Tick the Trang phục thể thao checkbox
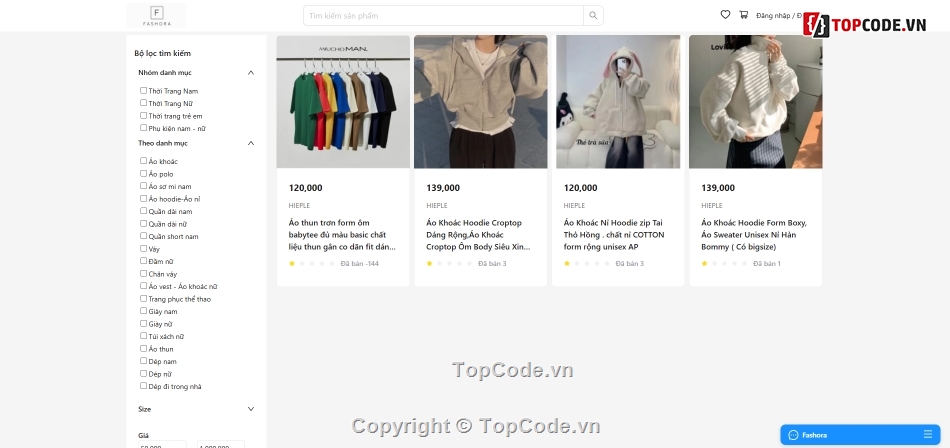The width and height of the screenshot is (950, 448). click(x=144, y=298)
